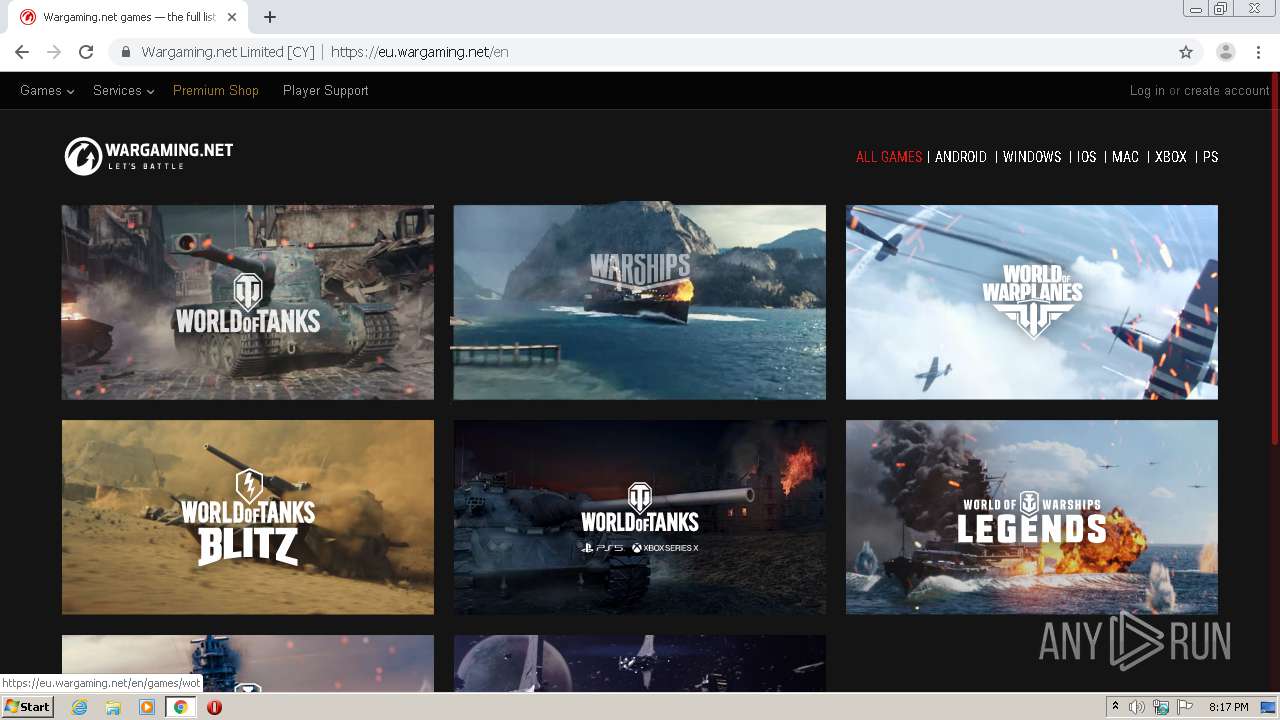
Task: Filter games by ANDROID
Action: [x=961, y=157]
